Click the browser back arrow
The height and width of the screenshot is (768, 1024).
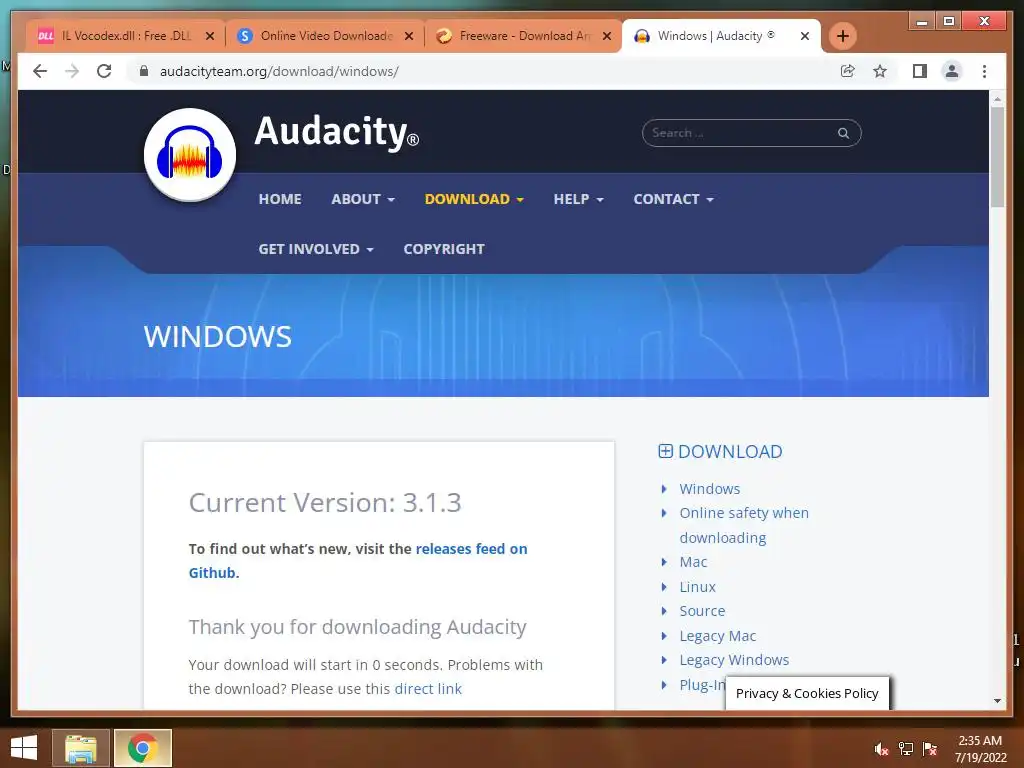(40, 71)
